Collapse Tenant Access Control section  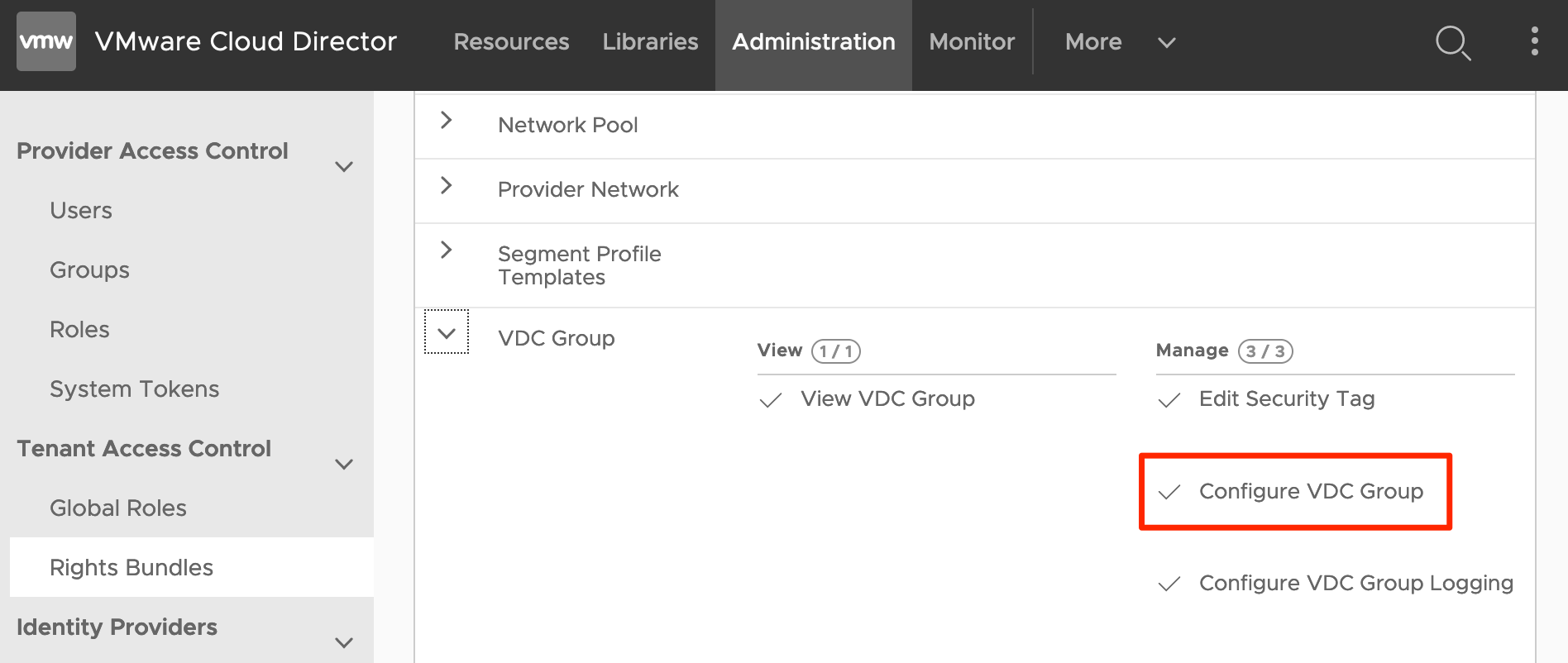344,464
